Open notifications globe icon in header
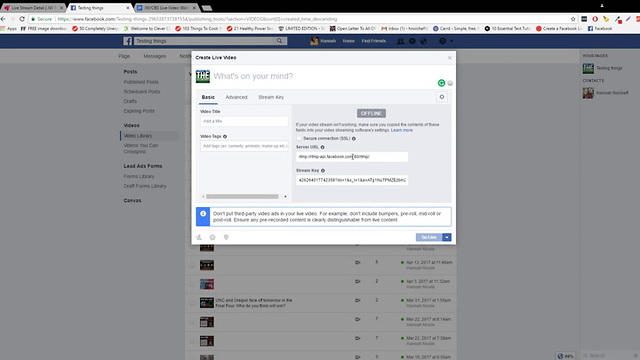This screenshot has width=640, height=360. click(424, 41)
